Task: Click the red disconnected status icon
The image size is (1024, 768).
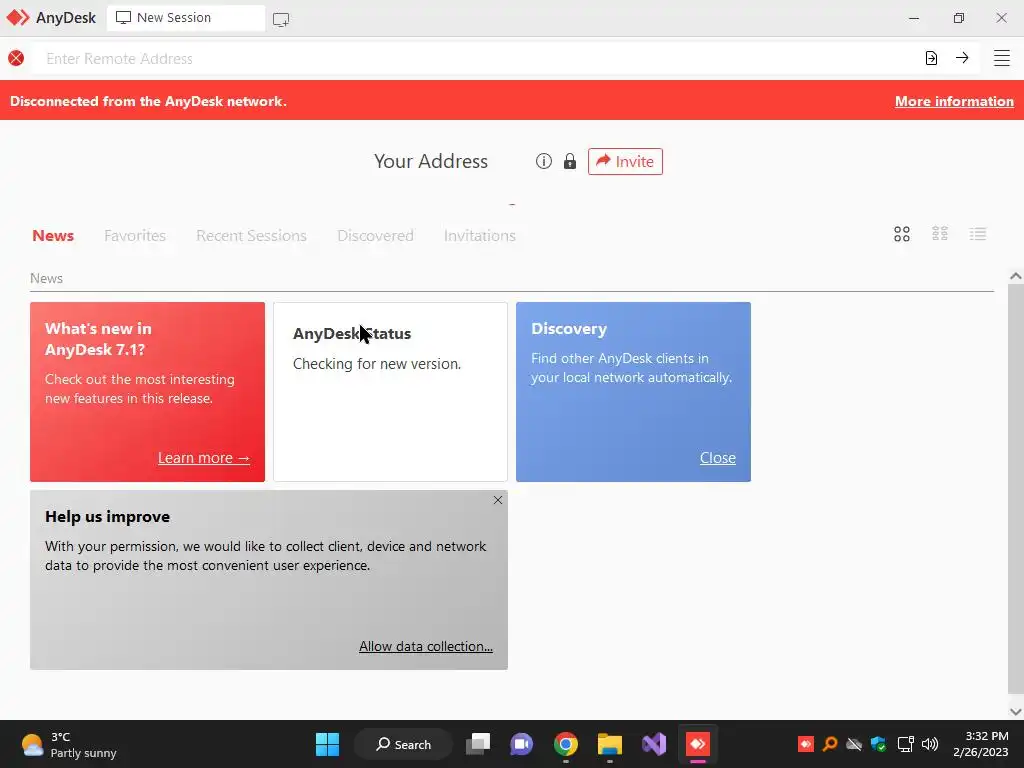Action: click(x=16, y=58)
